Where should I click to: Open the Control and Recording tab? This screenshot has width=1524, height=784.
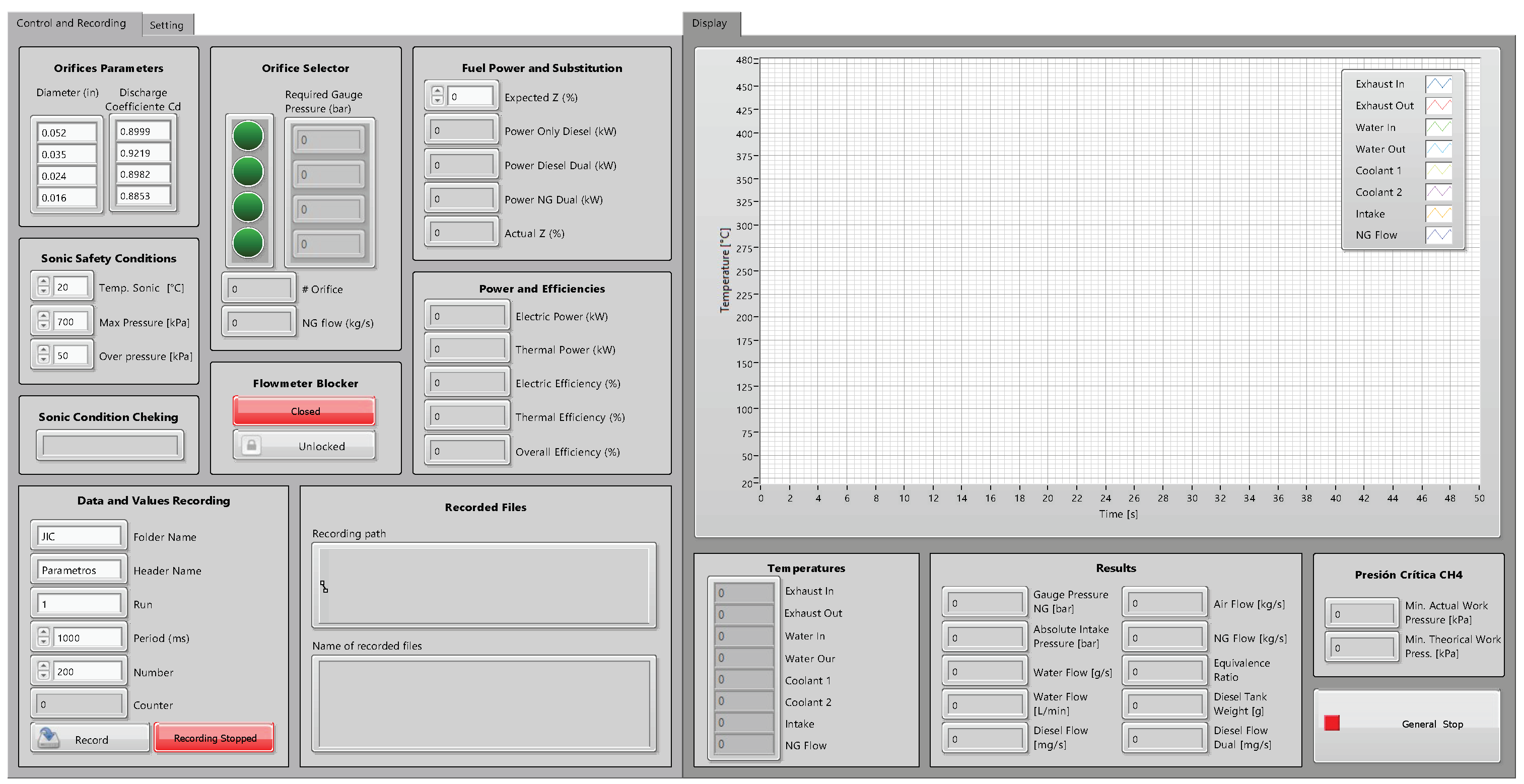pyautogui.click(x=71, y=23)
